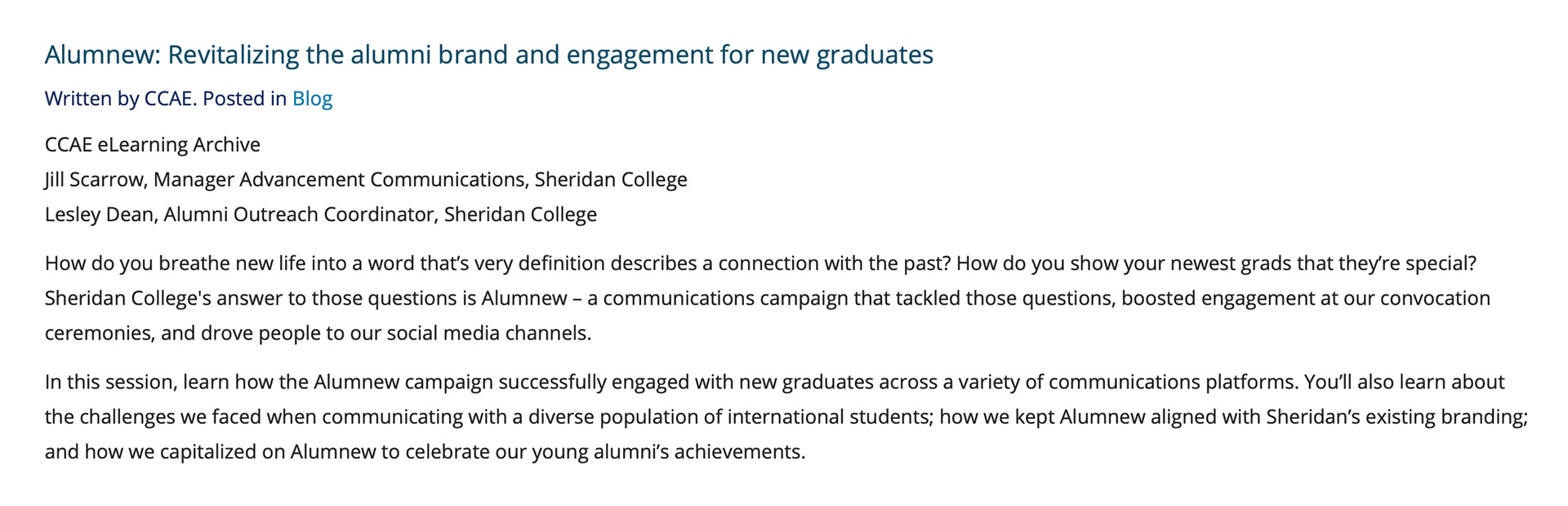Click 'Alumni Outreach Coordinator' job title text

(x=299, y=215)
